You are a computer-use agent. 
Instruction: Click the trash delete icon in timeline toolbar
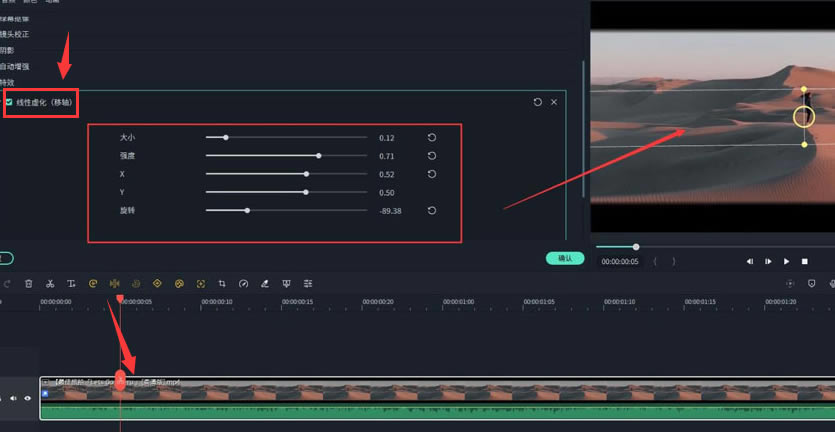[x=29, y=284]
